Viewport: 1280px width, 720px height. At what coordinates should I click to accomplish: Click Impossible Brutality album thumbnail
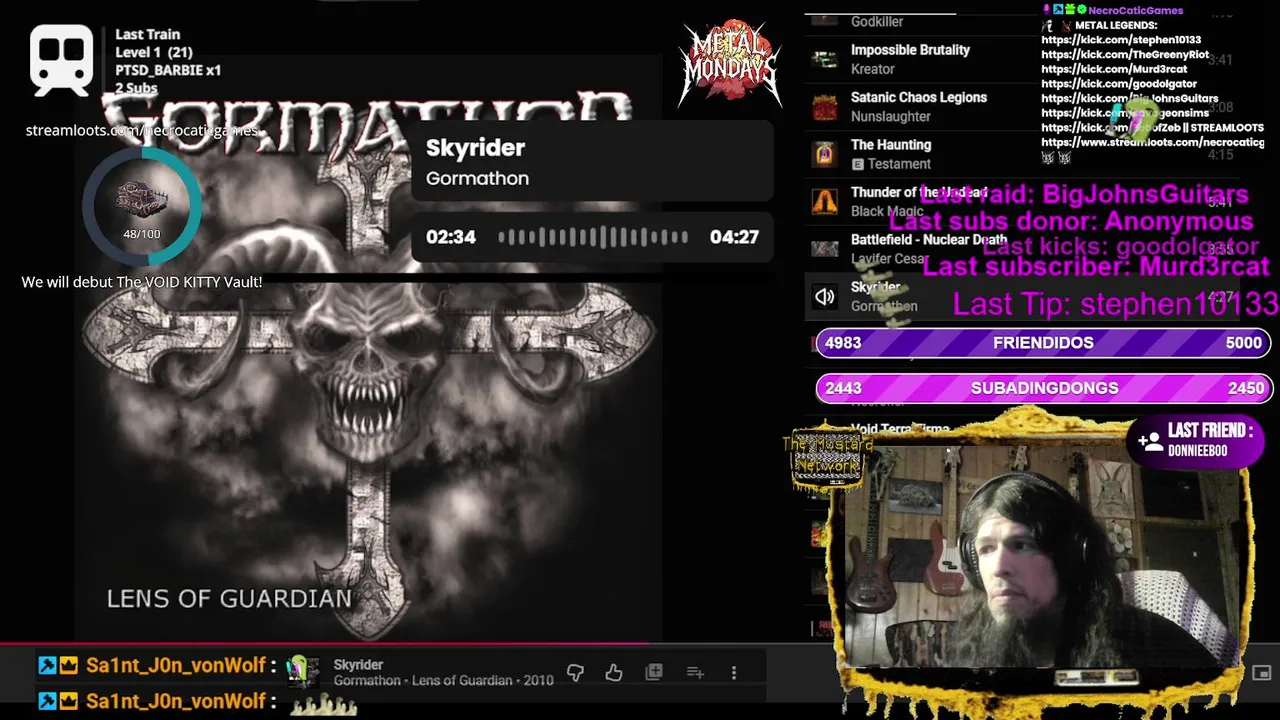[825, 59]
